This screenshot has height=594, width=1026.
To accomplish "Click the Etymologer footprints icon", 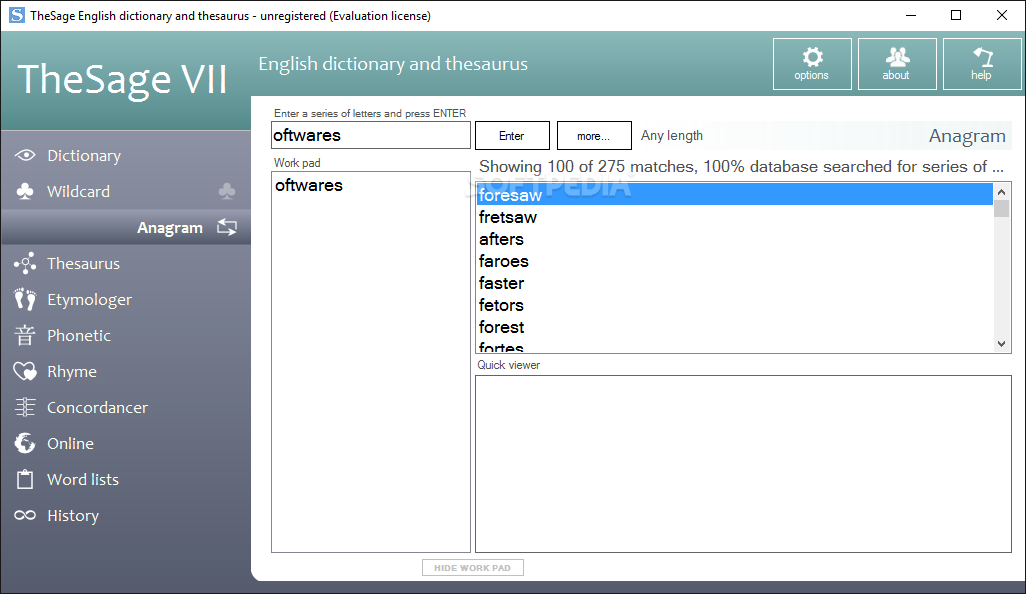I will [x=25, y=300].
